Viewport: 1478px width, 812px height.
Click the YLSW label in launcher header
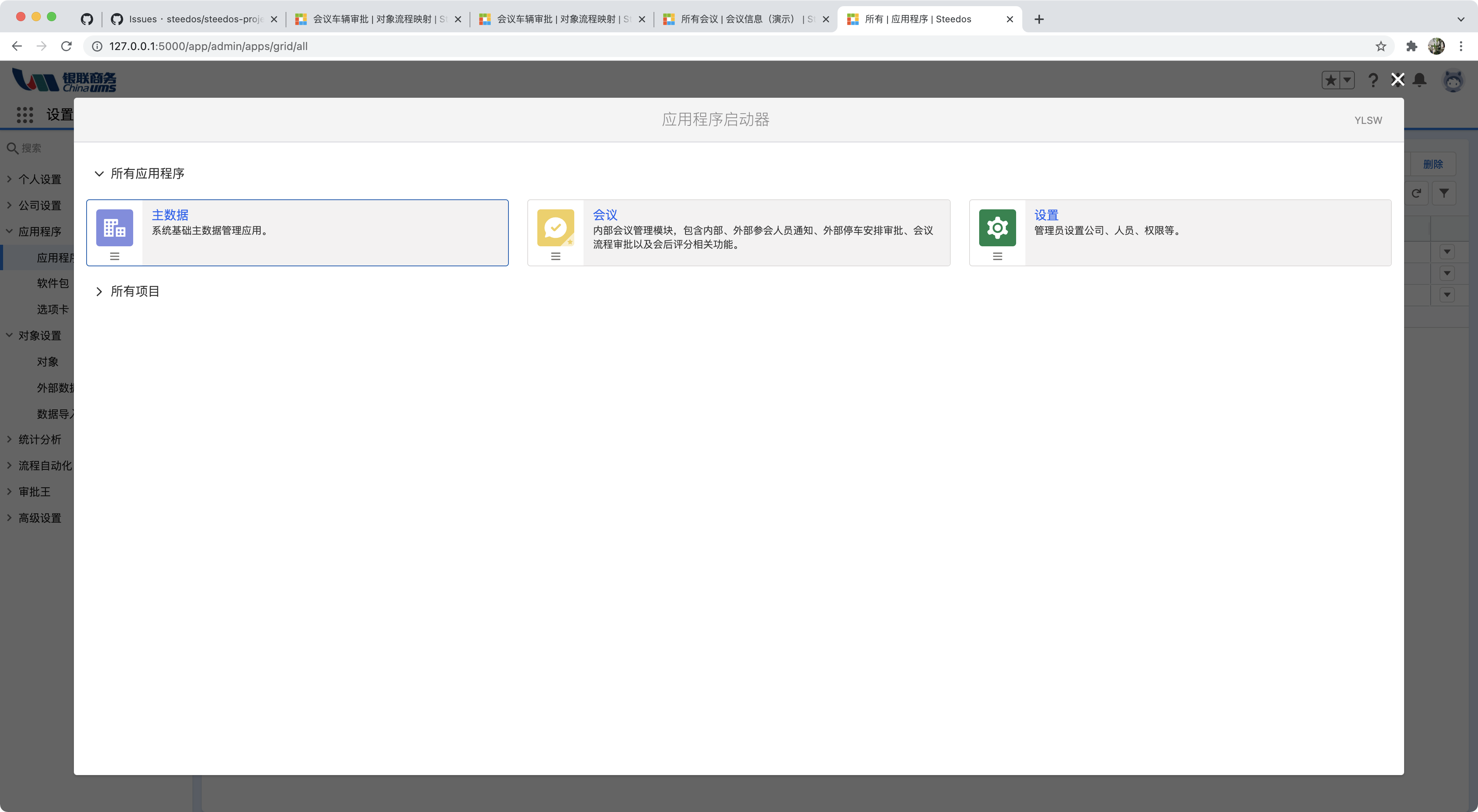click(x=1368, y=120)
